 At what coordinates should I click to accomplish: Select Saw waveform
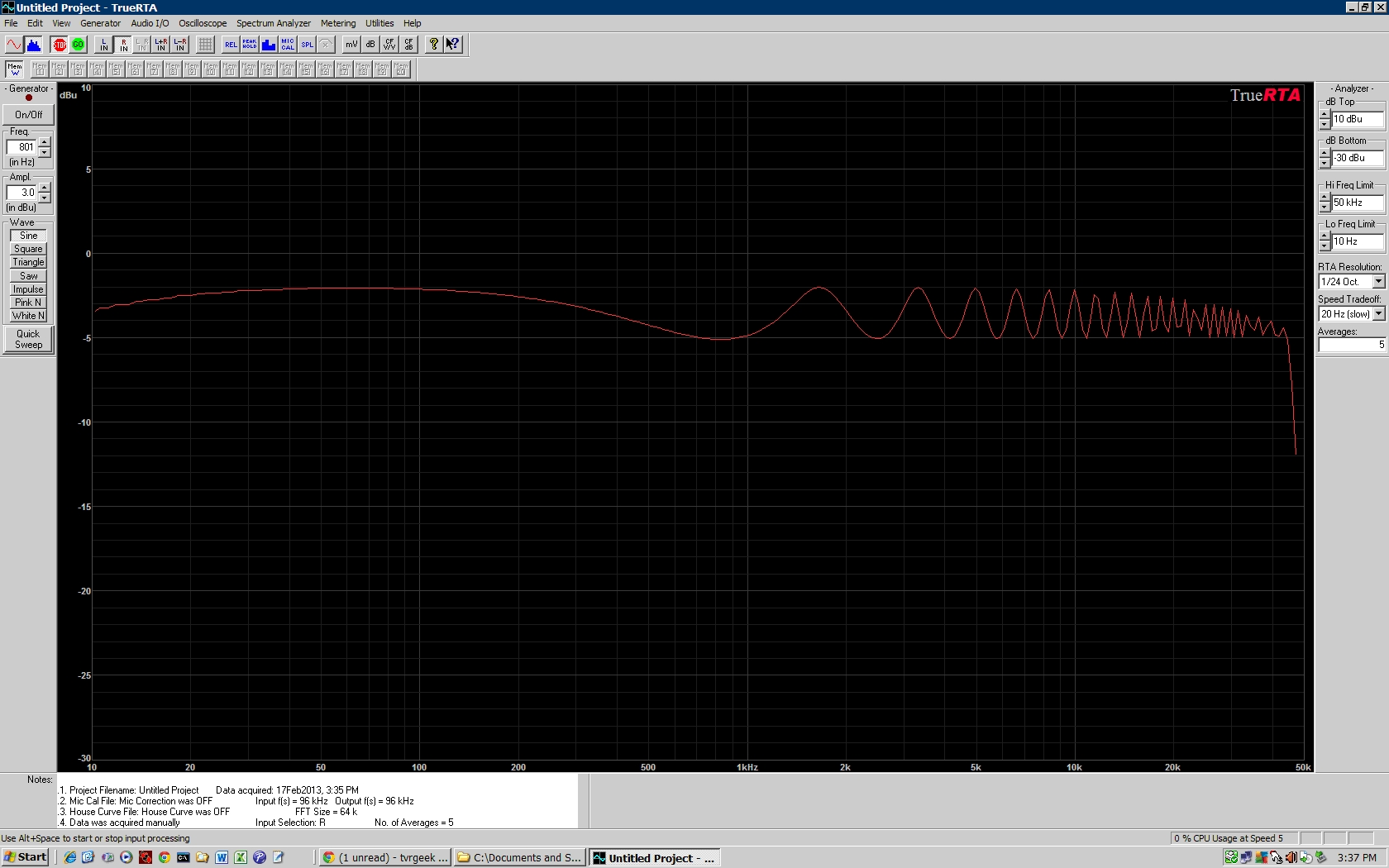(x=28, y=276)
